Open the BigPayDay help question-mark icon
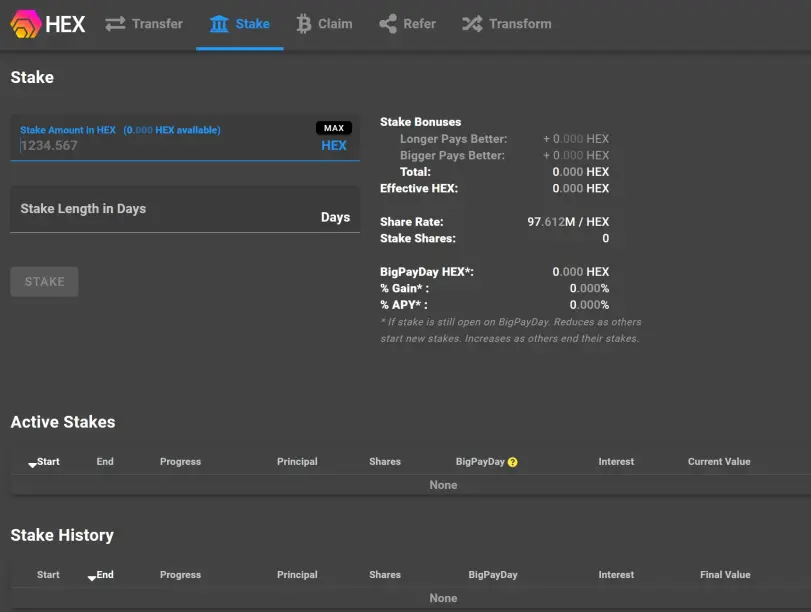 pos(513,462)
